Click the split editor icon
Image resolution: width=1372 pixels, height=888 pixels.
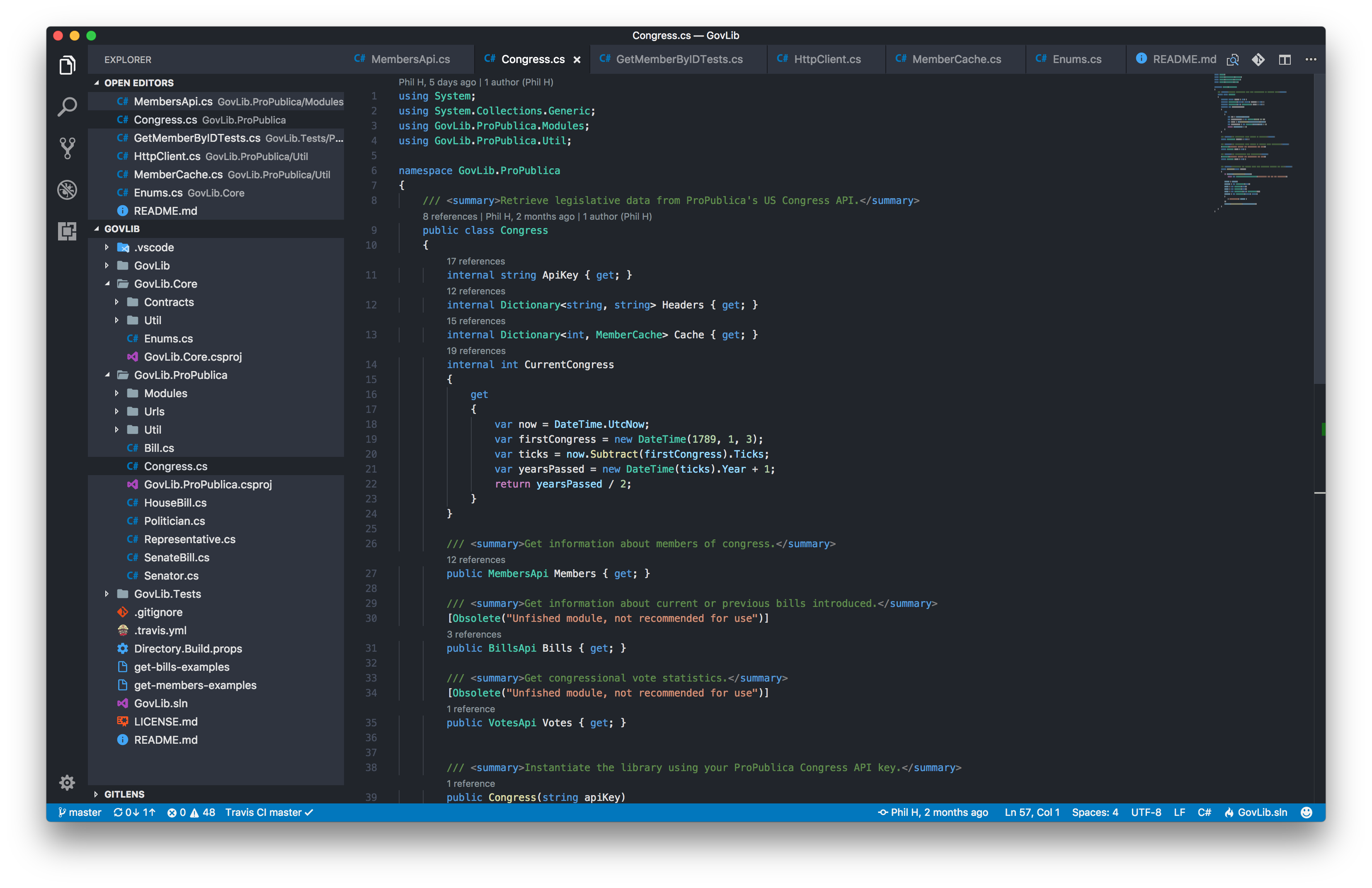[1285, 59]
